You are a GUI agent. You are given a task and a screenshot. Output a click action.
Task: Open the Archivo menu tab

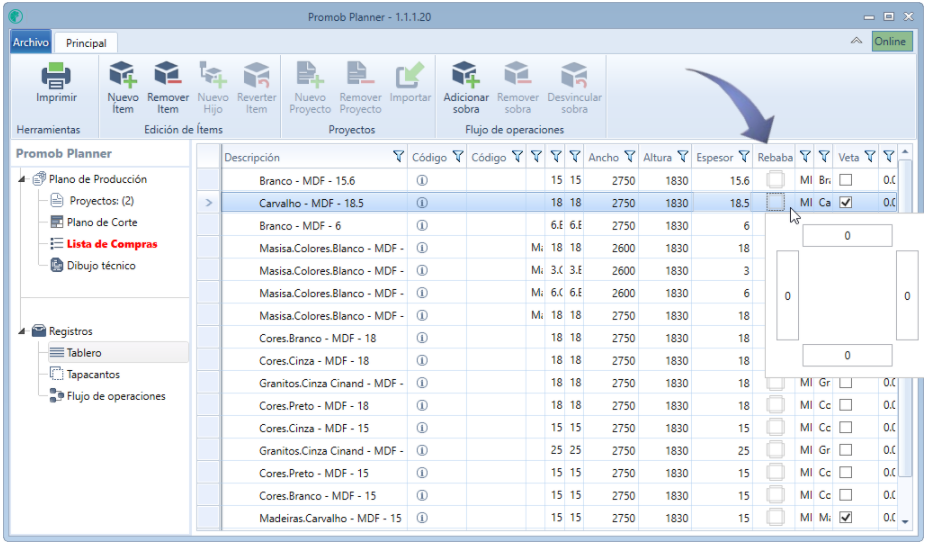[31, 42]
